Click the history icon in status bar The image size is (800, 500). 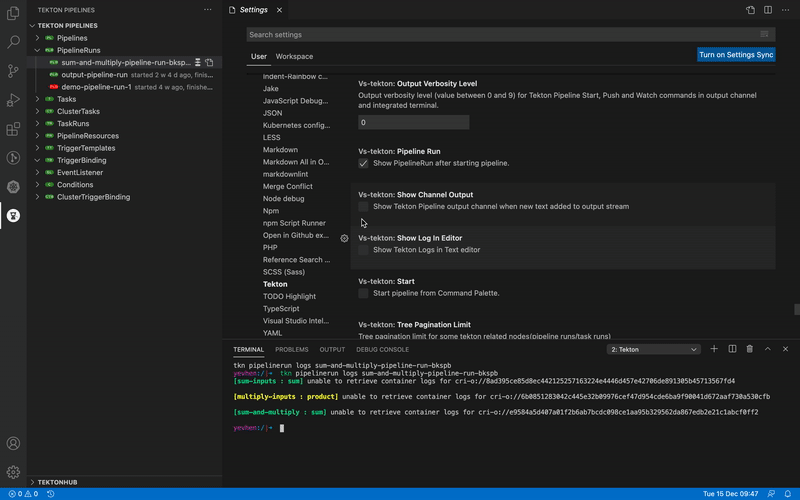(x=51, y=494)
